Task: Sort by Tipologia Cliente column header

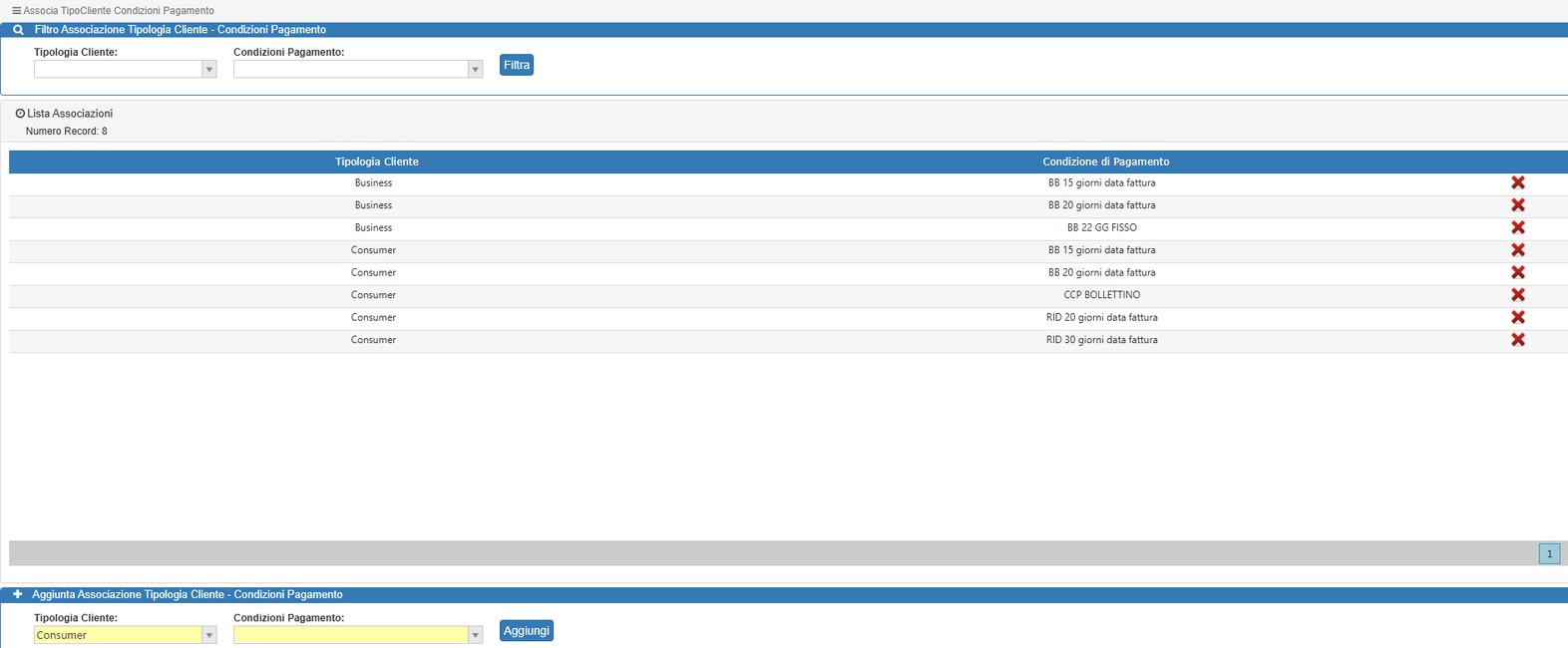Action: tap(377, 162)
